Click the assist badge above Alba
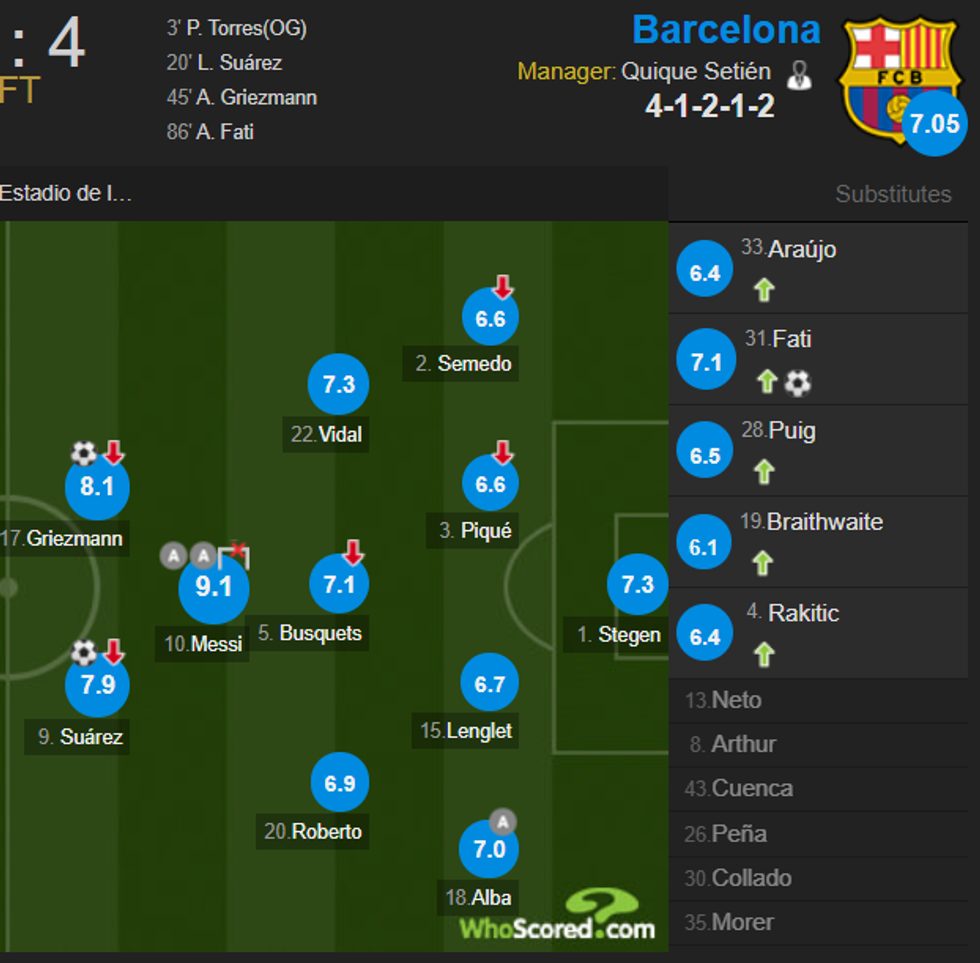 click(503, 822)
